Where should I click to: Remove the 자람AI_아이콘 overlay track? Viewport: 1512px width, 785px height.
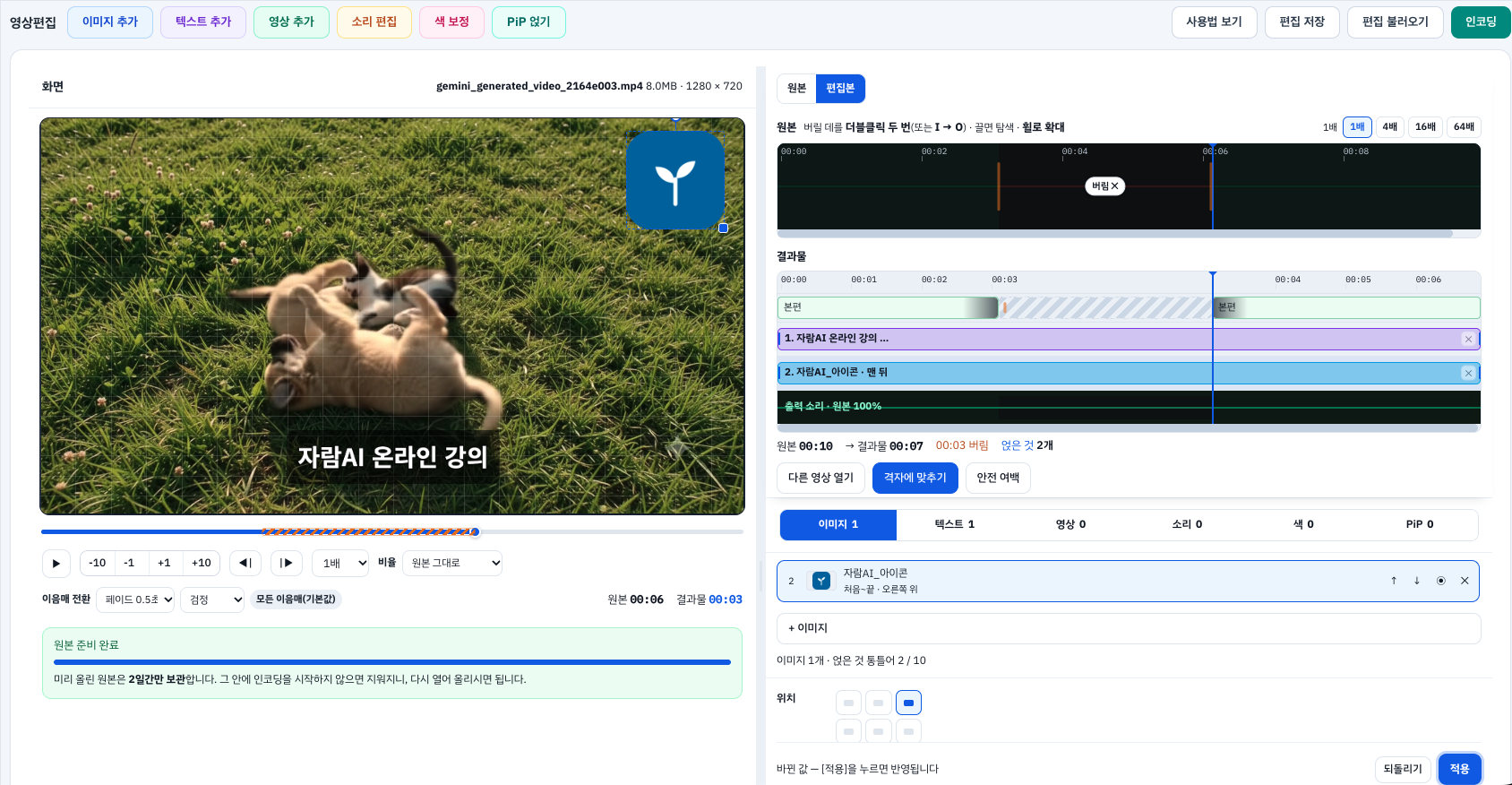1468,373
